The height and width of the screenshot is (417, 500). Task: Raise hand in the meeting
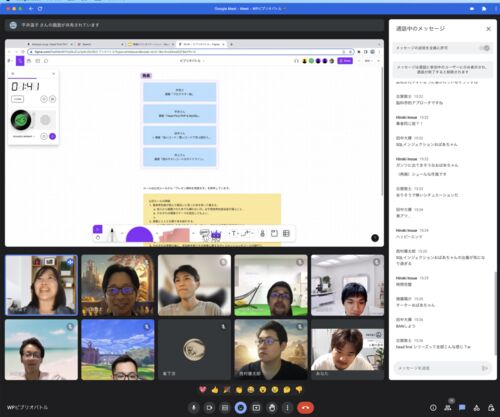coord(272,408)
